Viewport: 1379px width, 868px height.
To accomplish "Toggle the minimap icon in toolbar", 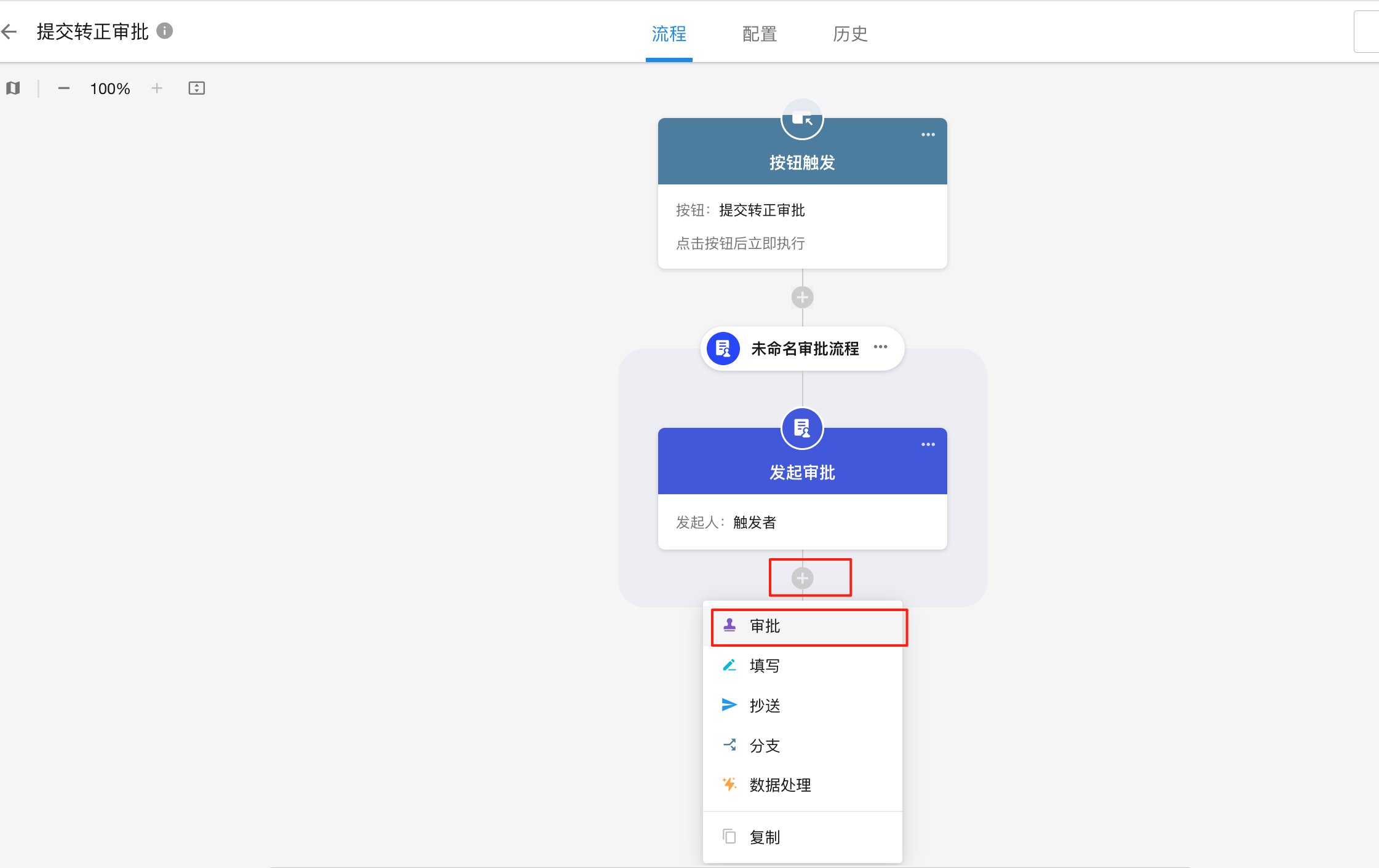I will (14, 89).
